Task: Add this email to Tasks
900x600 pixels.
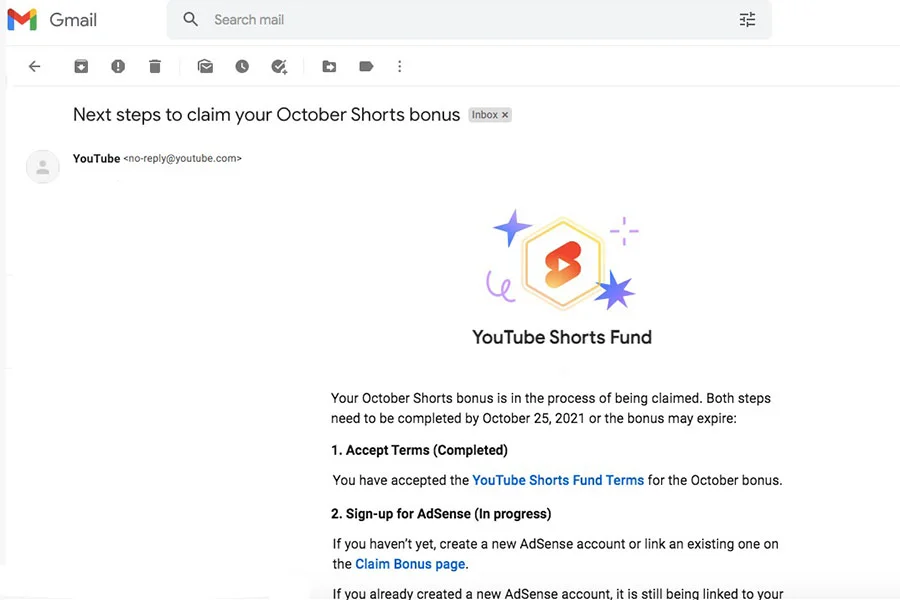Action: click(x=279, y=67)
